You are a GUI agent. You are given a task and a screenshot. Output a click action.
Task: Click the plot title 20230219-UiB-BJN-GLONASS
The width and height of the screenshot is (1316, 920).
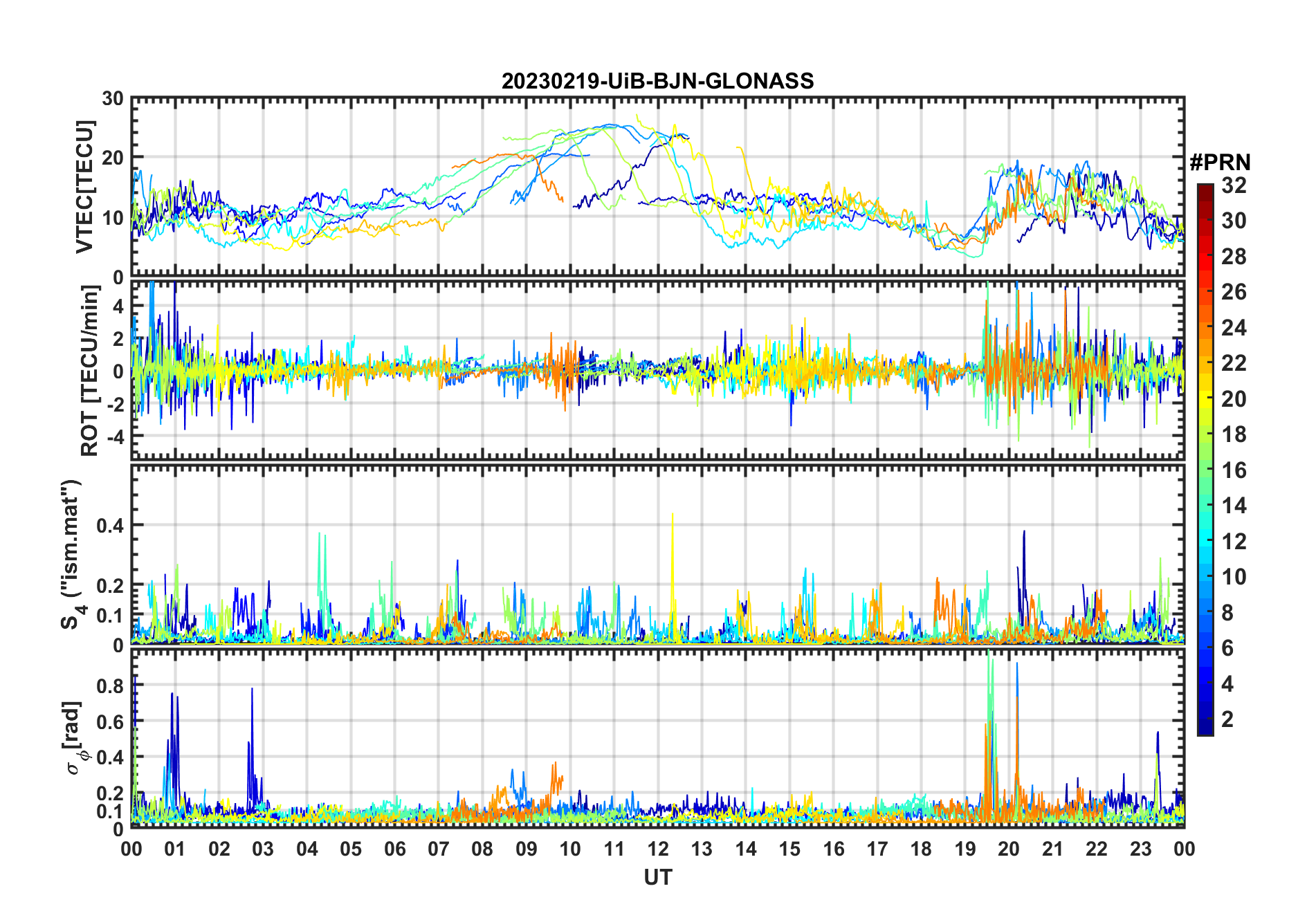click(657, 82)
